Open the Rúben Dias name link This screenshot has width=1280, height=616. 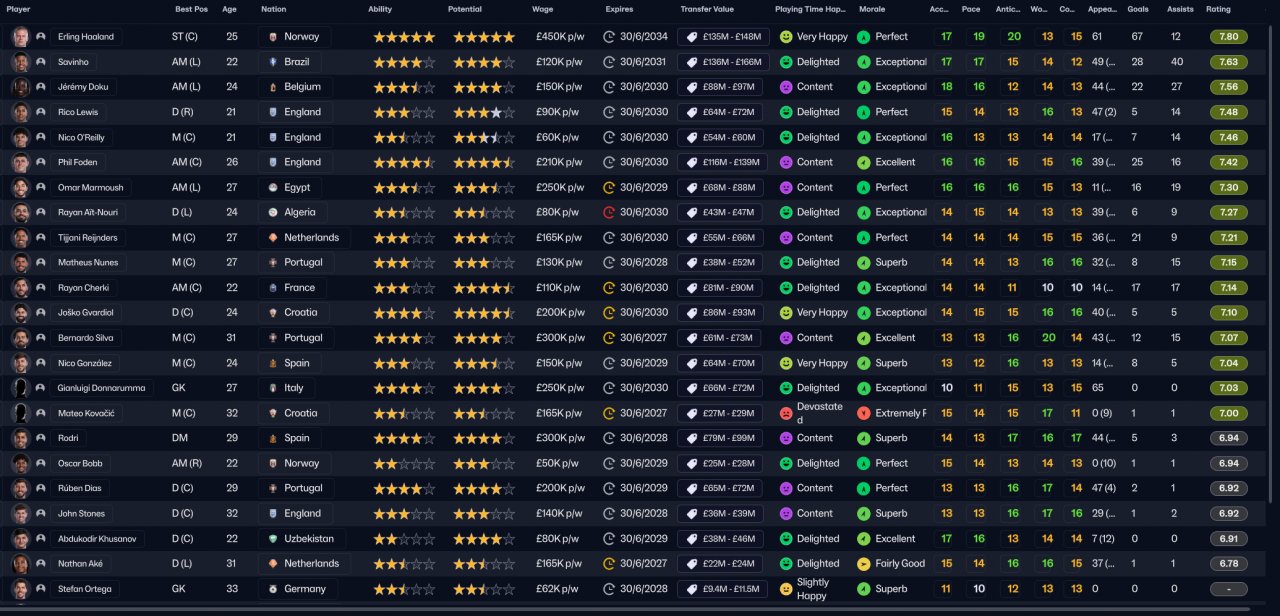(x=79, y=488)
